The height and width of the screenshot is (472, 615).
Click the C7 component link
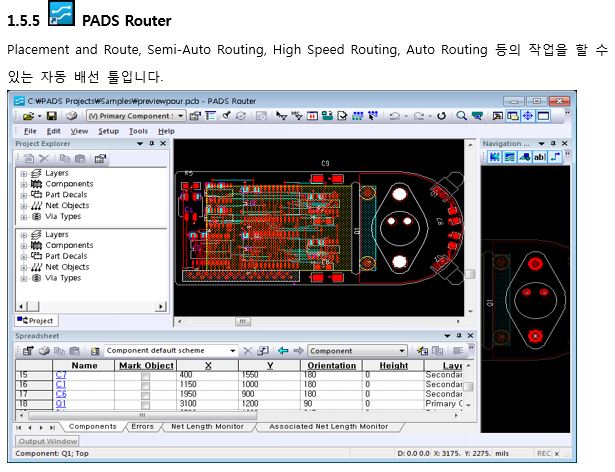coord(61,375)
